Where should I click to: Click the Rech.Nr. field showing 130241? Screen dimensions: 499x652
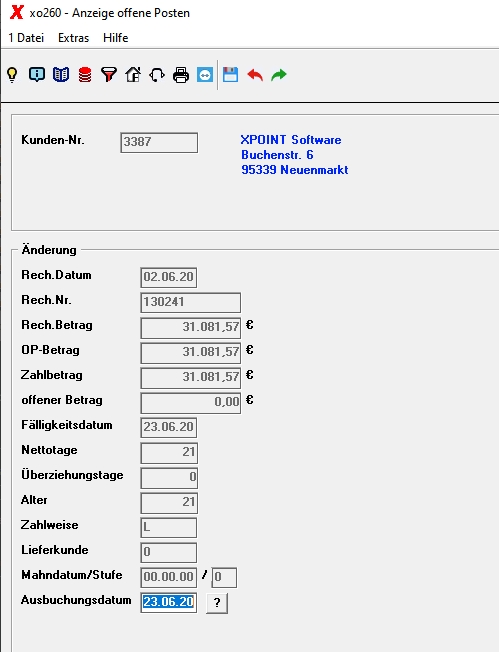pos(190,302)
